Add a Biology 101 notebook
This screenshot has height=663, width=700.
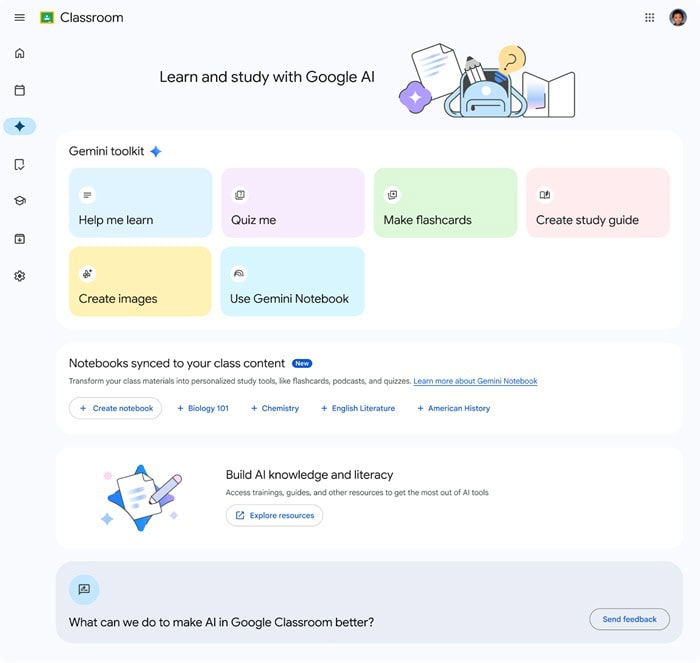203,408
